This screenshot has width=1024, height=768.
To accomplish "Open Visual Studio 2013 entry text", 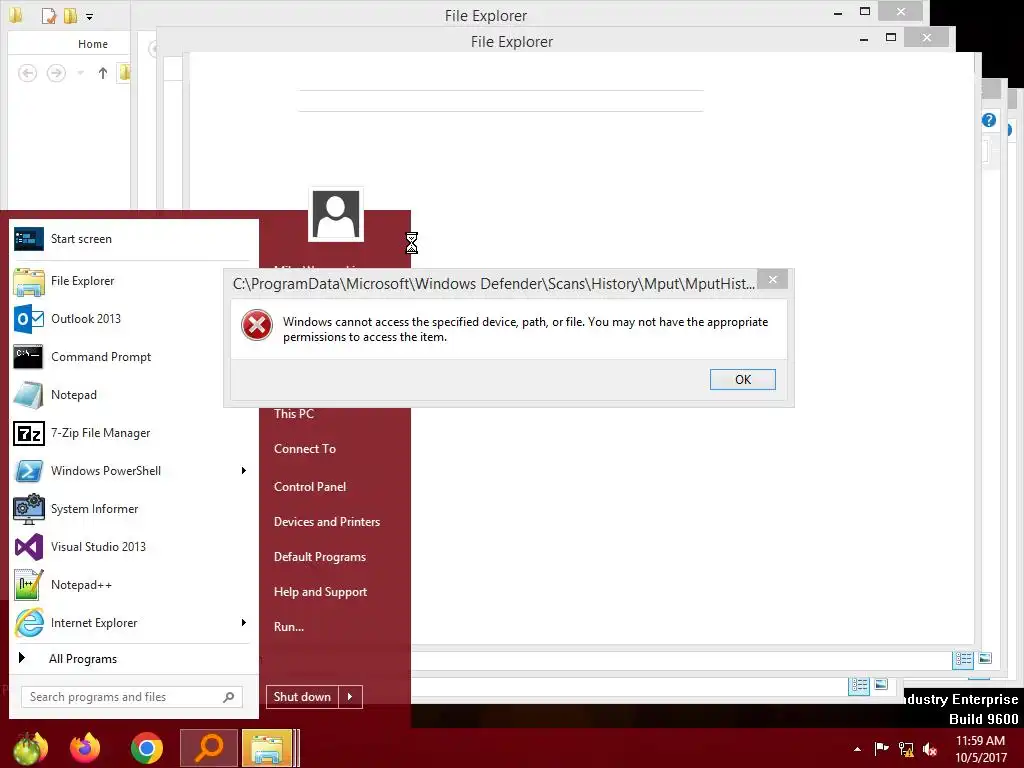I will tap(99, 547).
